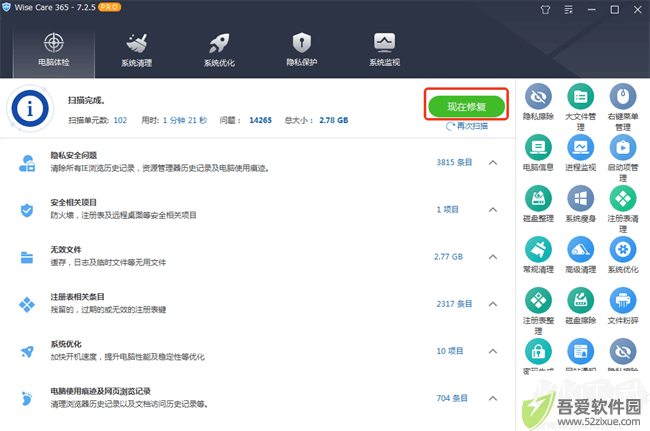Click the 注册表相关条目 diamond row icon

coord(27,305)
